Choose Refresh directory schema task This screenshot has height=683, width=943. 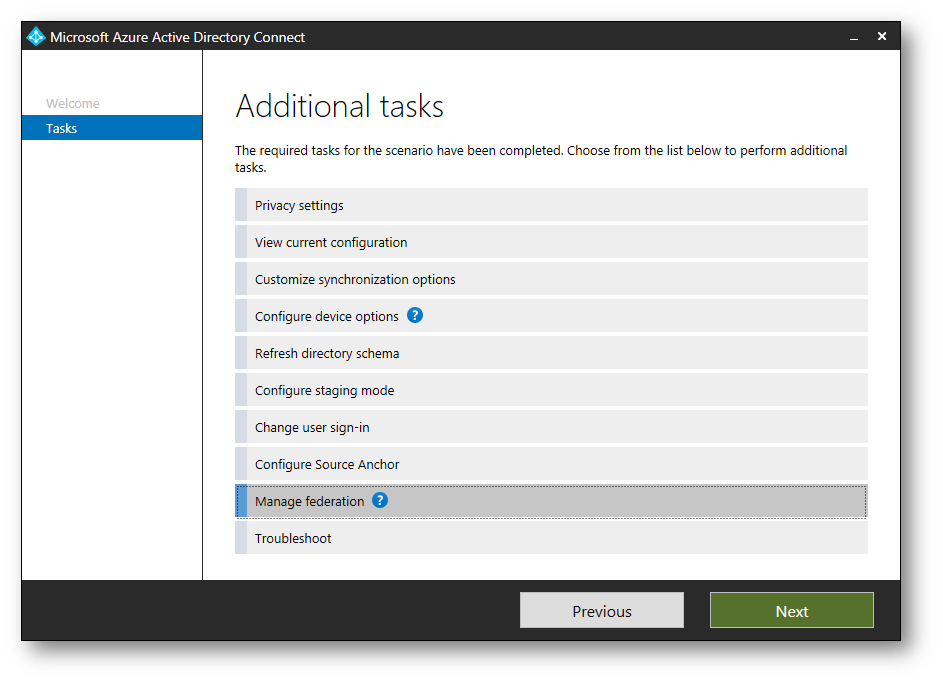[x=551, y=353]
